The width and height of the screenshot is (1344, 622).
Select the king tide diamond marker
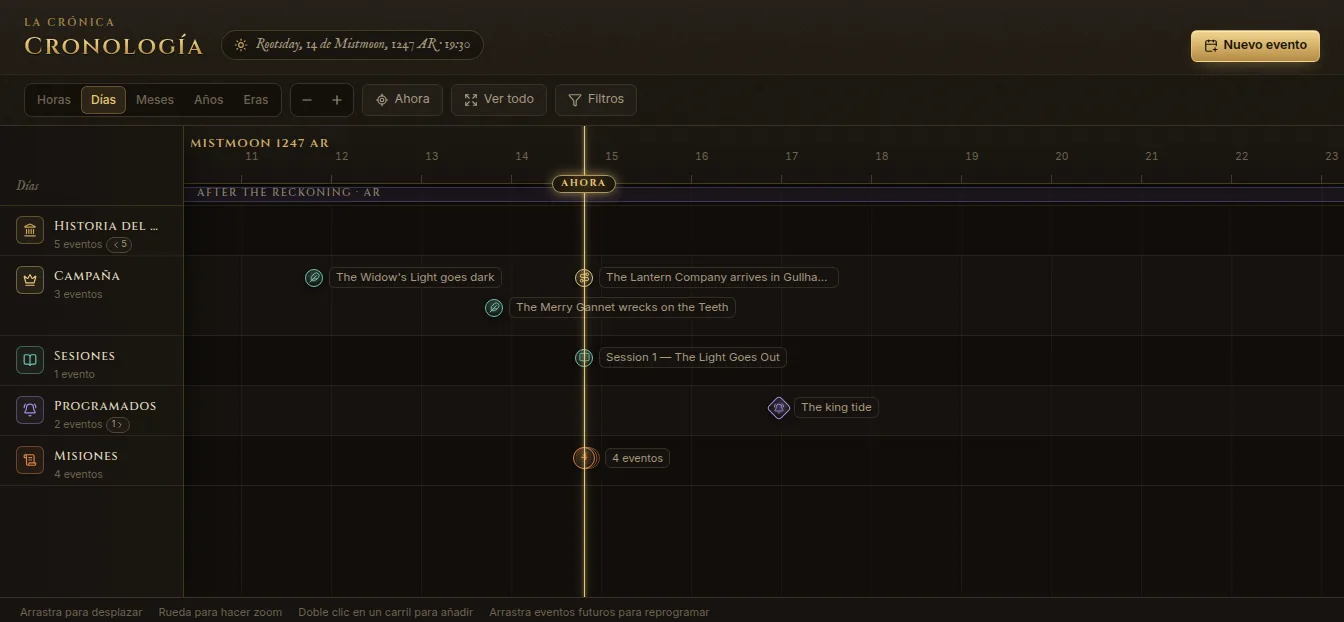pyautogui.click(x=779, y=408)
